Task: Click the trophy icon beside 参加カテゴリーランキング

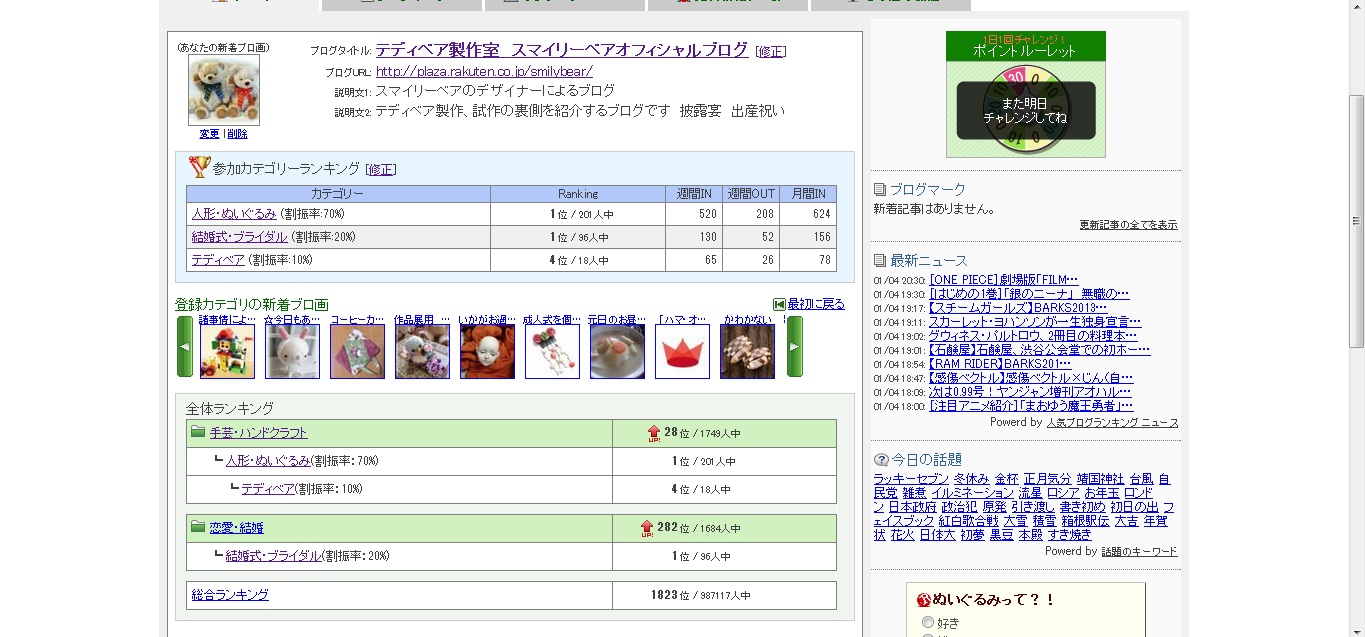Action: pos(199,167)
